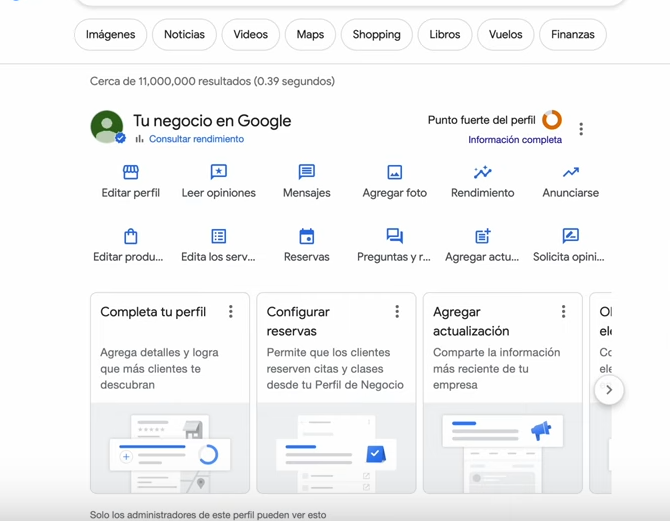Open the Información completa link

pyautogui.click(x=515, y=140)
